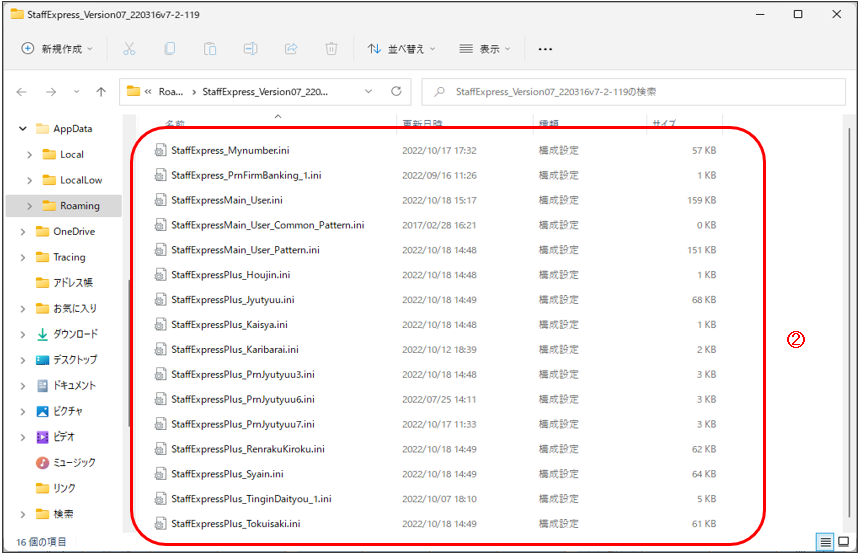Click the Roa... breadcrumb segment

click(171, 92)
